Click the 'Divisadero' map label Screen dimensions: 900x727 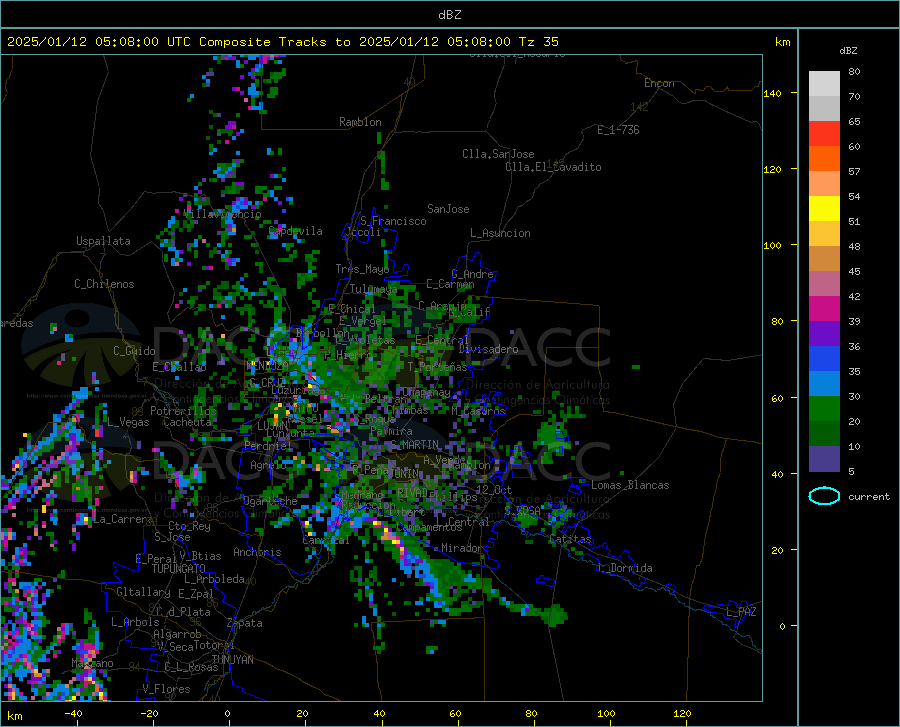click(x=488, y=349)
